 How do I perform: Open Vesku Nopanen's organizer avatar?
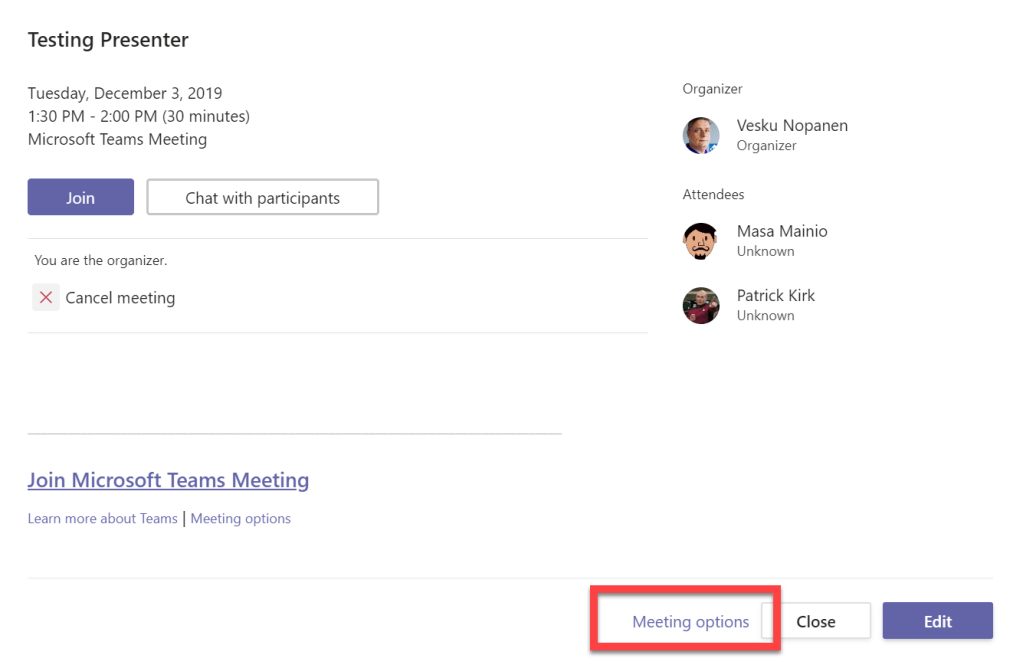pyautogui.click(x=701, y=135)
